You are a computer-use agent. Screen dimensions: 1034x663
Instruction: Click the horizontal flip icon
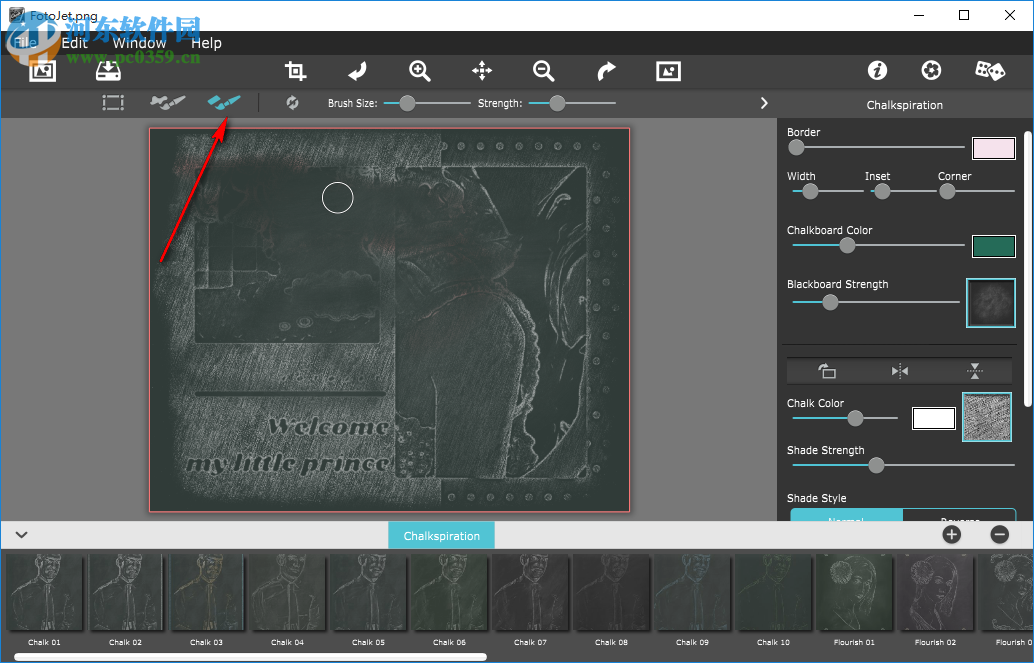(x=899, y=371)
